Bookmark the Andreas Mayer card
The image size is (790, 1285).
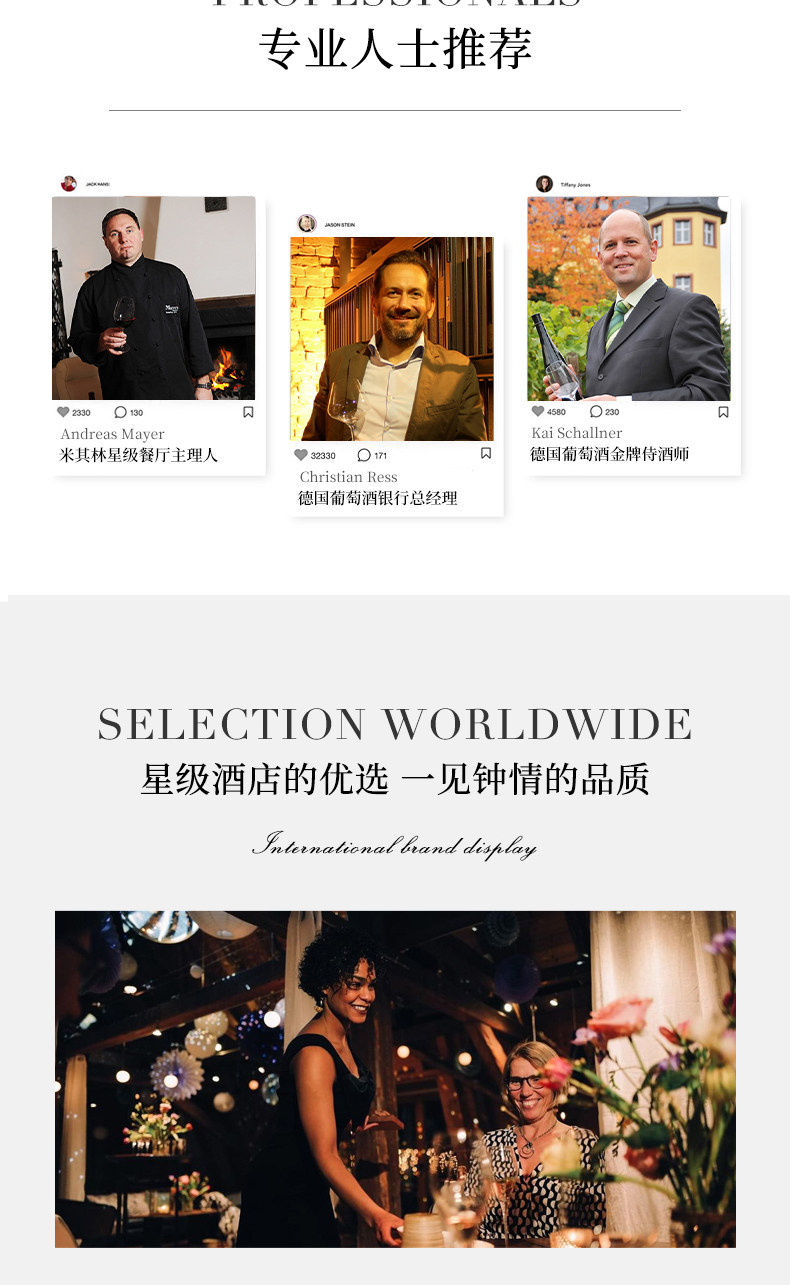coord(248,412)
